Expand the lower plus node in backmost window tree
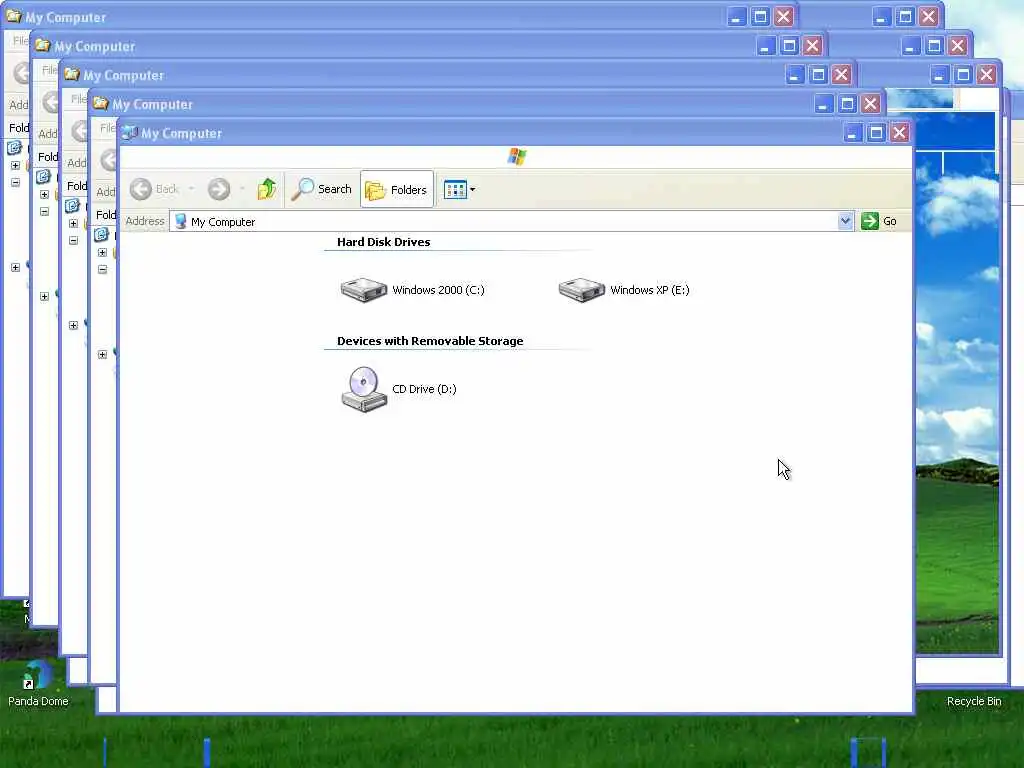Screen dimensions: 1024x768 (x=16, y=267)
